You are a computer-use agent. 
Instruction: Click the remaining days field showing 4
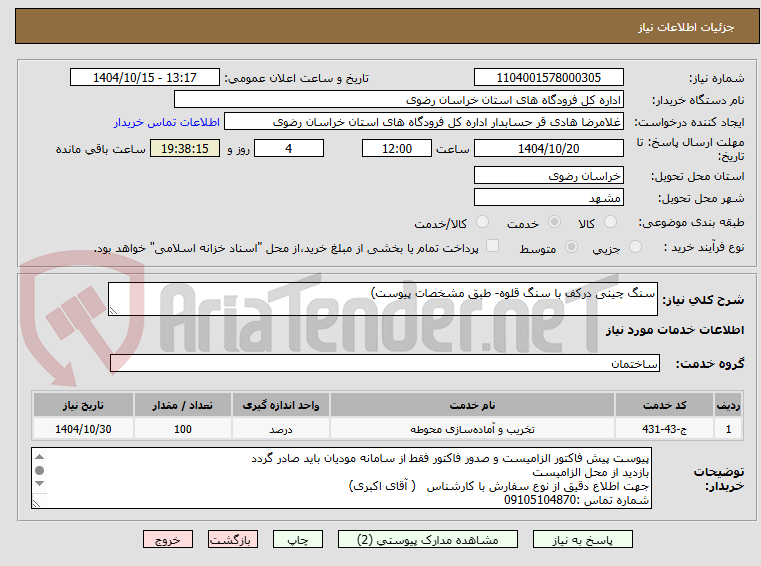click(289, 149)
